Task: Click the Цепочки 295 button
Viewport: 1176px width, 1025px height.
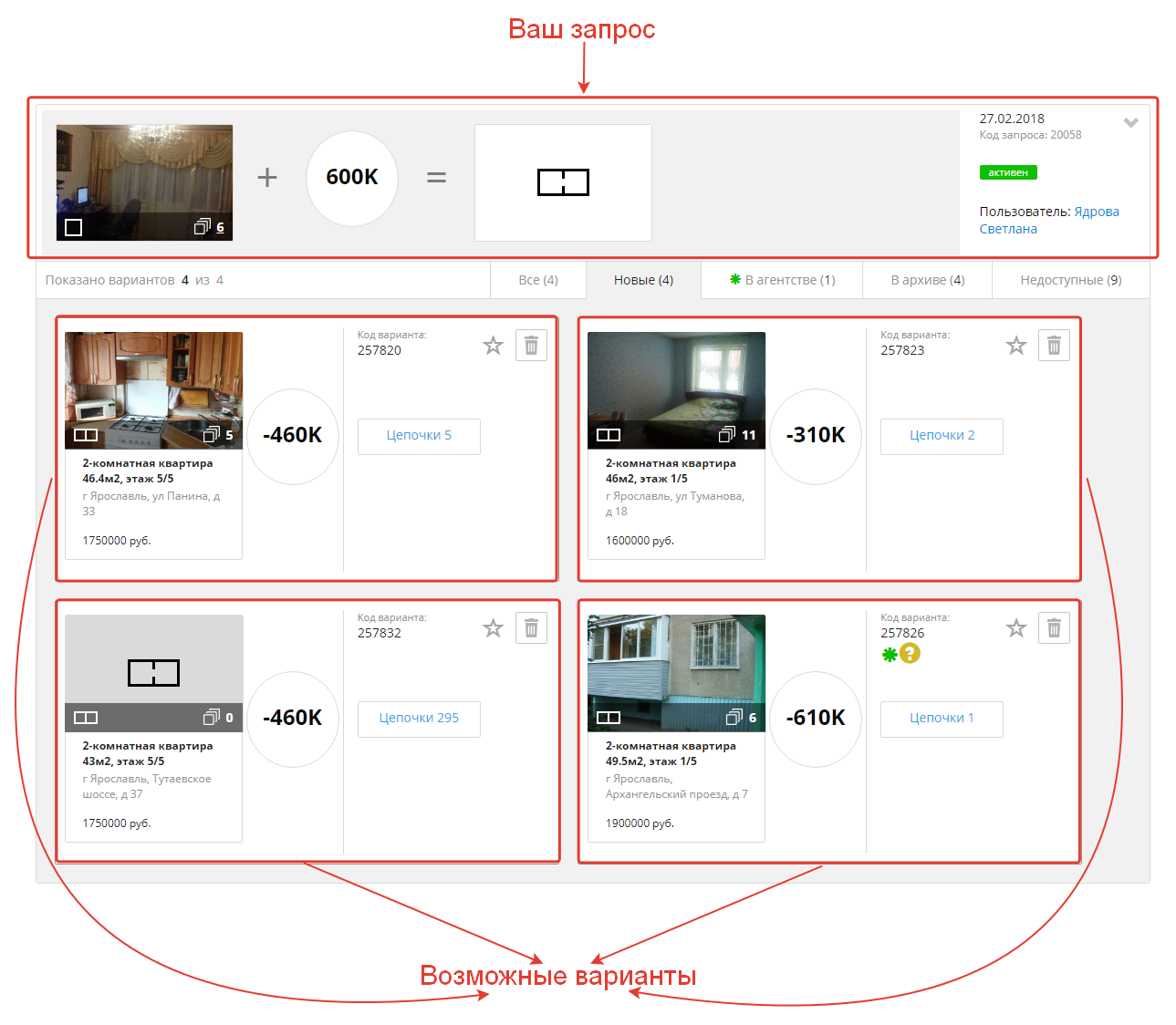Action: click(x=419, y=719)
